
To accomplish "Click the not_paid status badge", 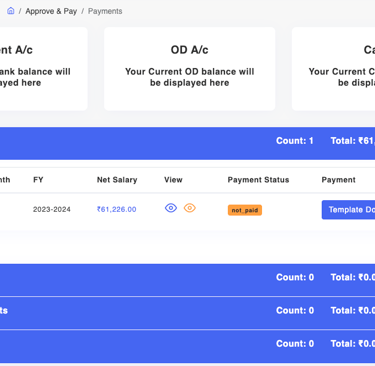I will [245, 210].
